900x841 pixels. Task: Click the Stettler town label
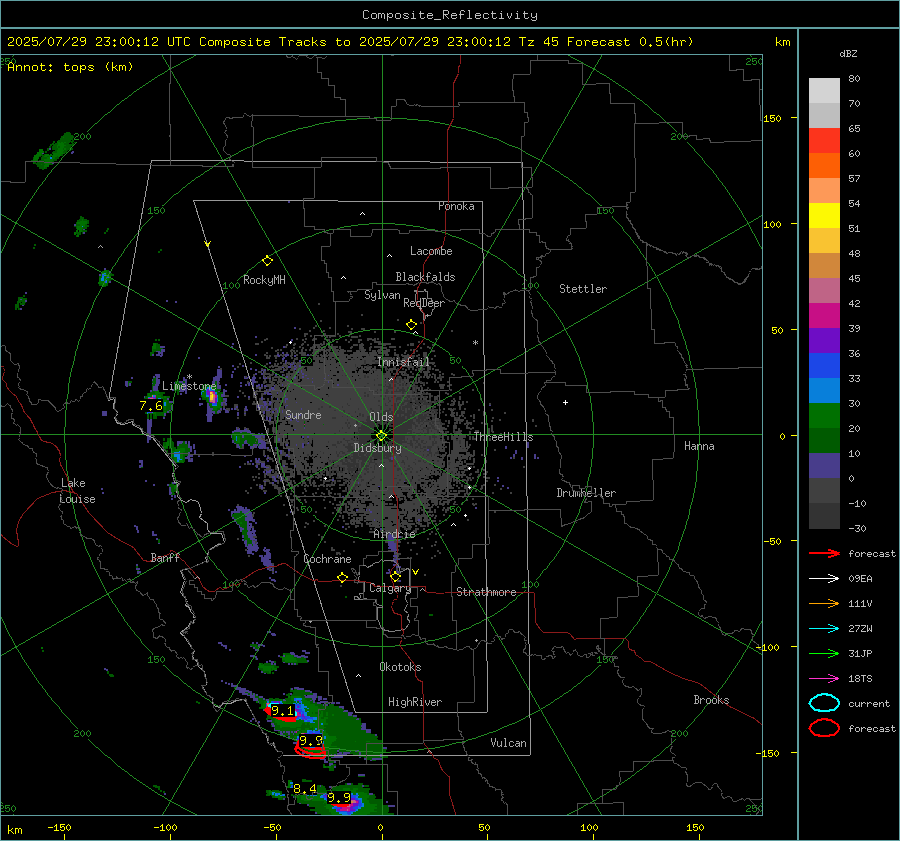[583, 289]
